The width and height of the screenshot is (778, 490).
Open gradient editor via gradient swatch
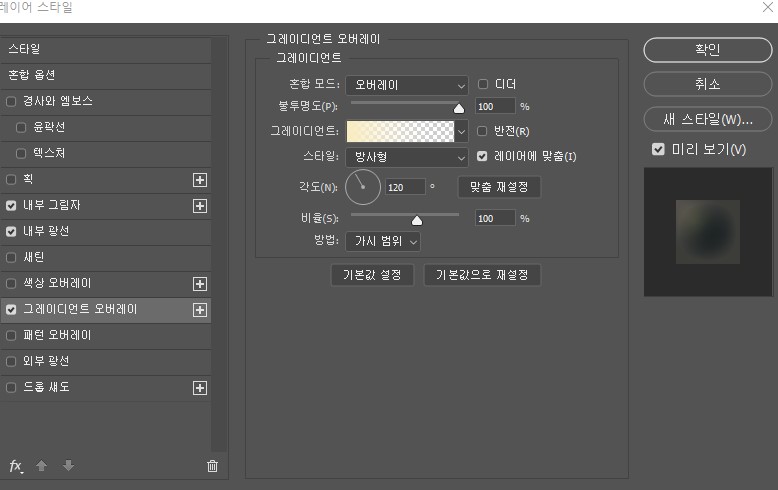click(x=400, y=131)
